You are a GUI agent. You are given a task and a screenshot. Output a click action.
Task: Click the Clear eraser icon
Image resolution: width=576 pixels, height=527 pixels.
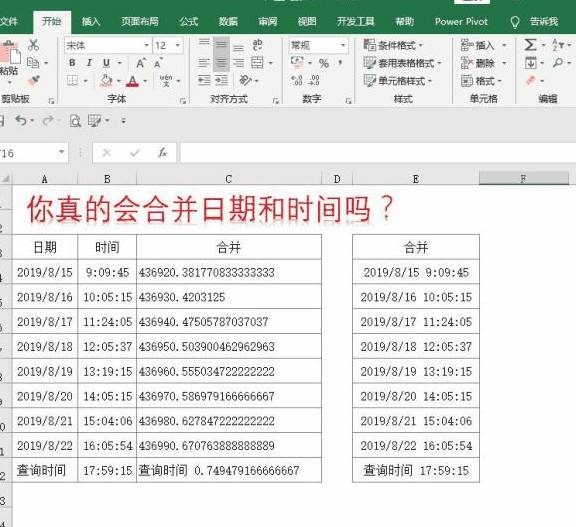(531, 80)
